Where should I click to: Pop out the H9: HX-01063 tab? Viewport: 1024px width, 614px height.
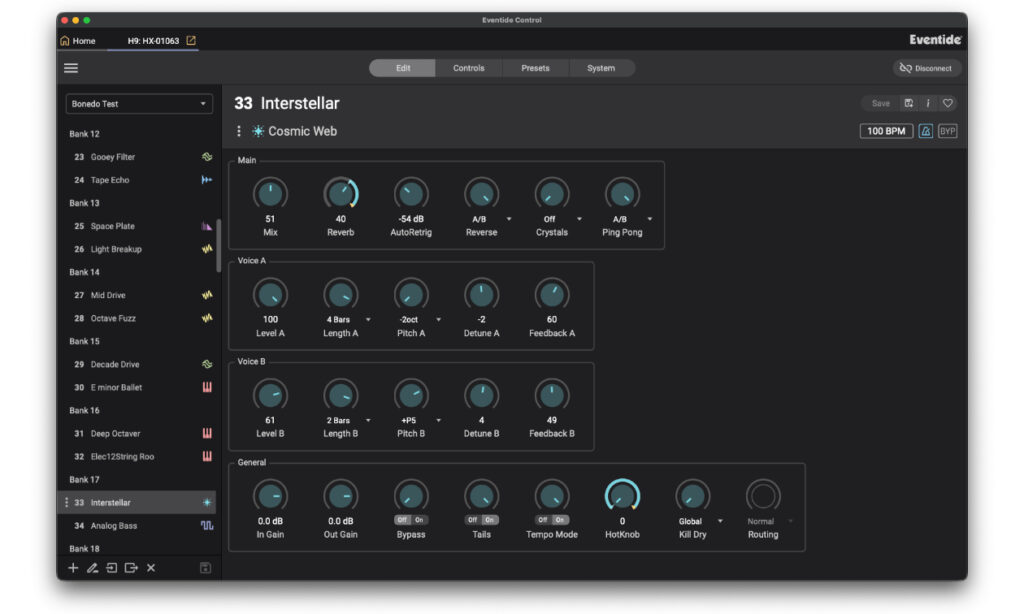tap(191, 40)
